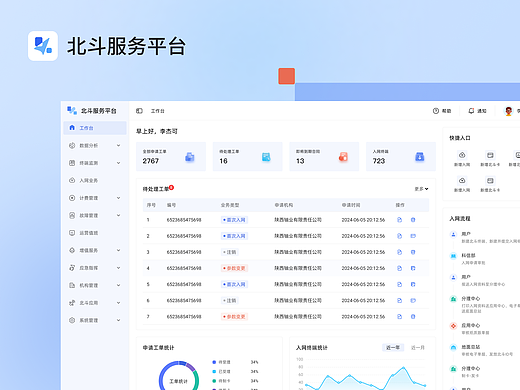Viewport: 520px width, 390px height.
Task: Click the second action icon in row 4
Action: pyautogui.click(x=413, y=268)
